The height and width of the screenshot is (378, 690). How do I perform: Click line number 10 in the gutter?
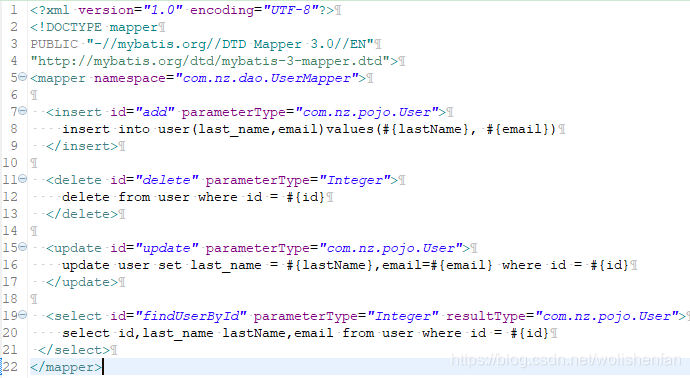click(11, 163)
